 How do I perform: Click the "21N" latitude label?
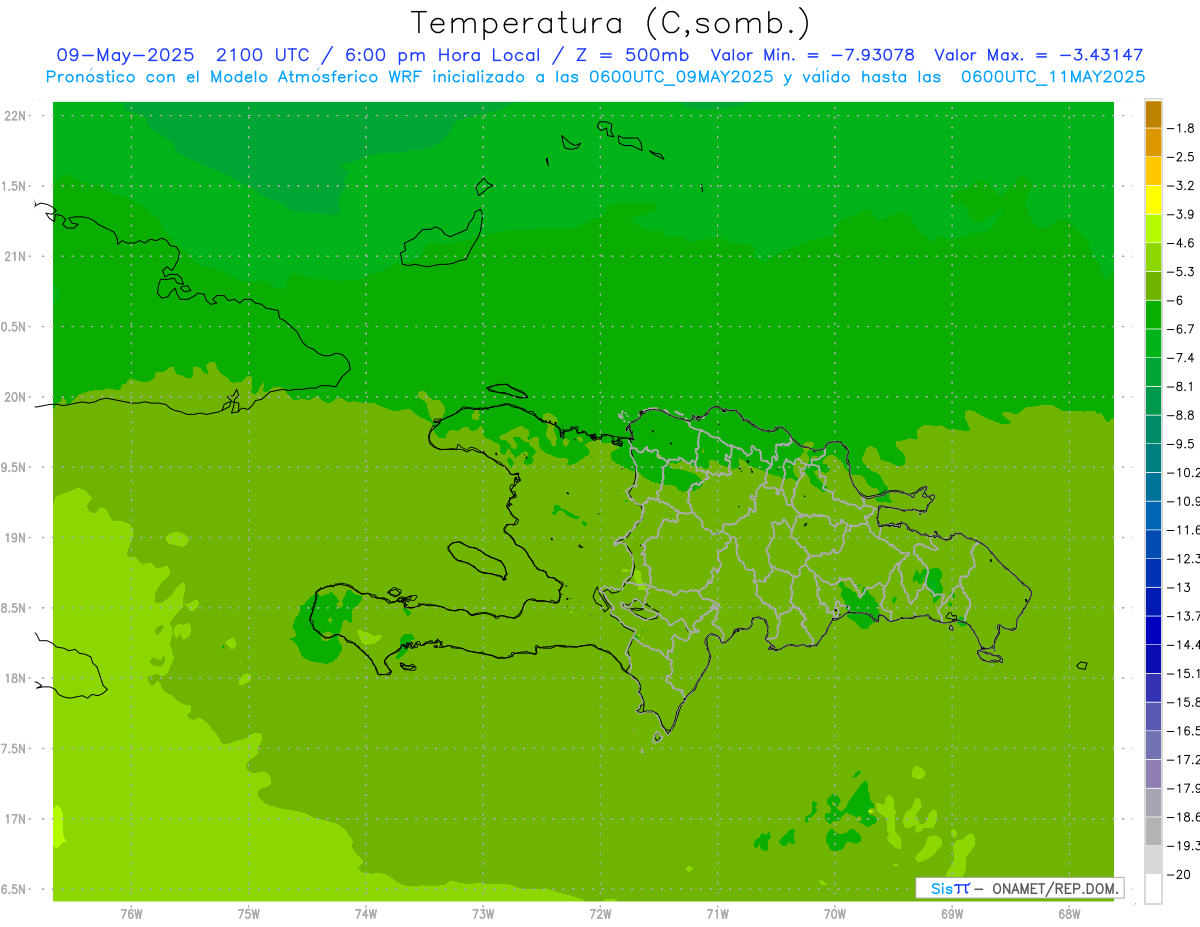point(16,256)
